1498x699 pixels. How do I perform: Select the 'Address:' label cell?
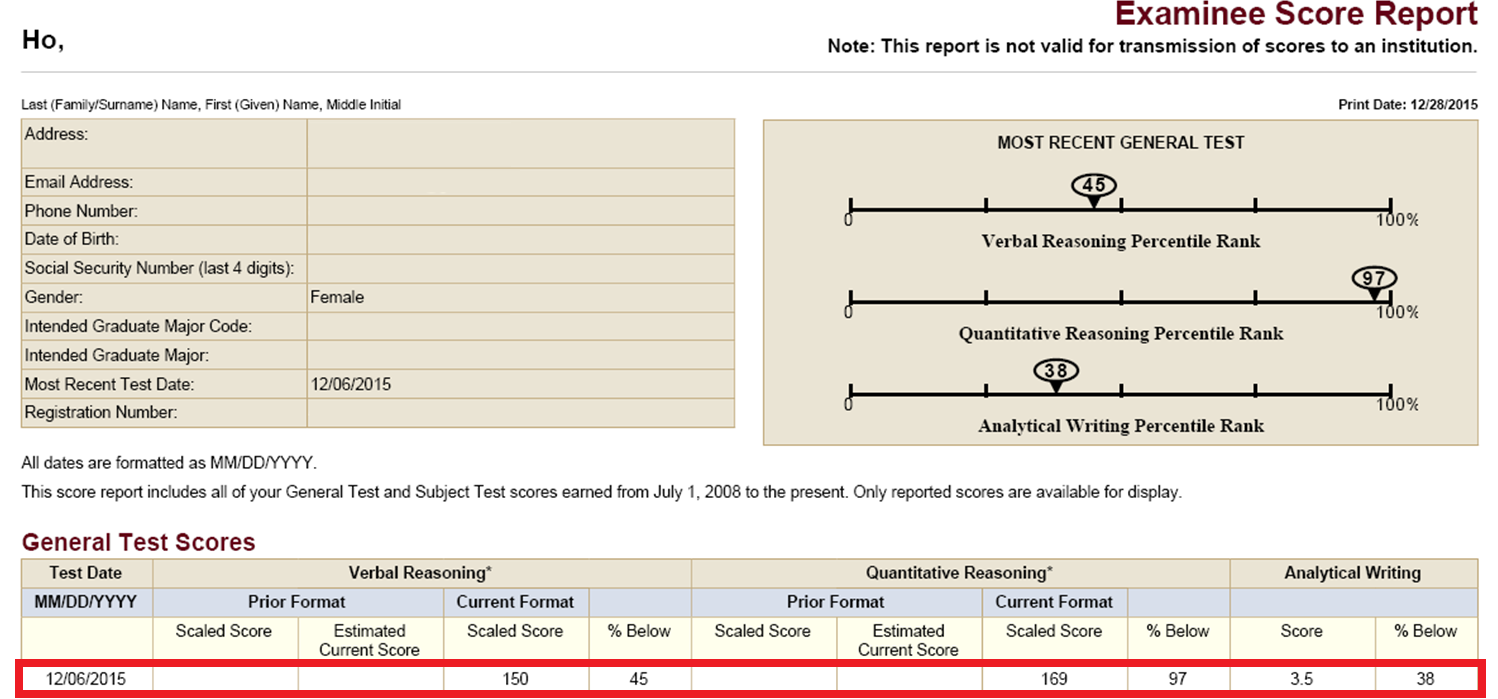pyautogui.click(x=164, y=144)
